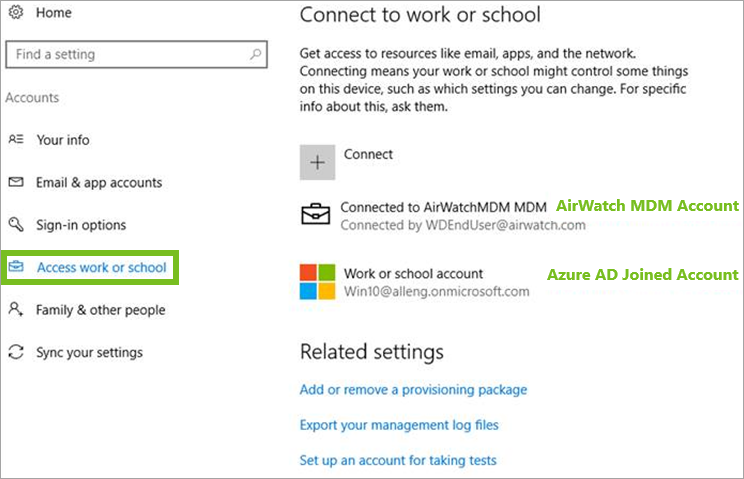Click the Your info person icon

(x=16, y=139)
